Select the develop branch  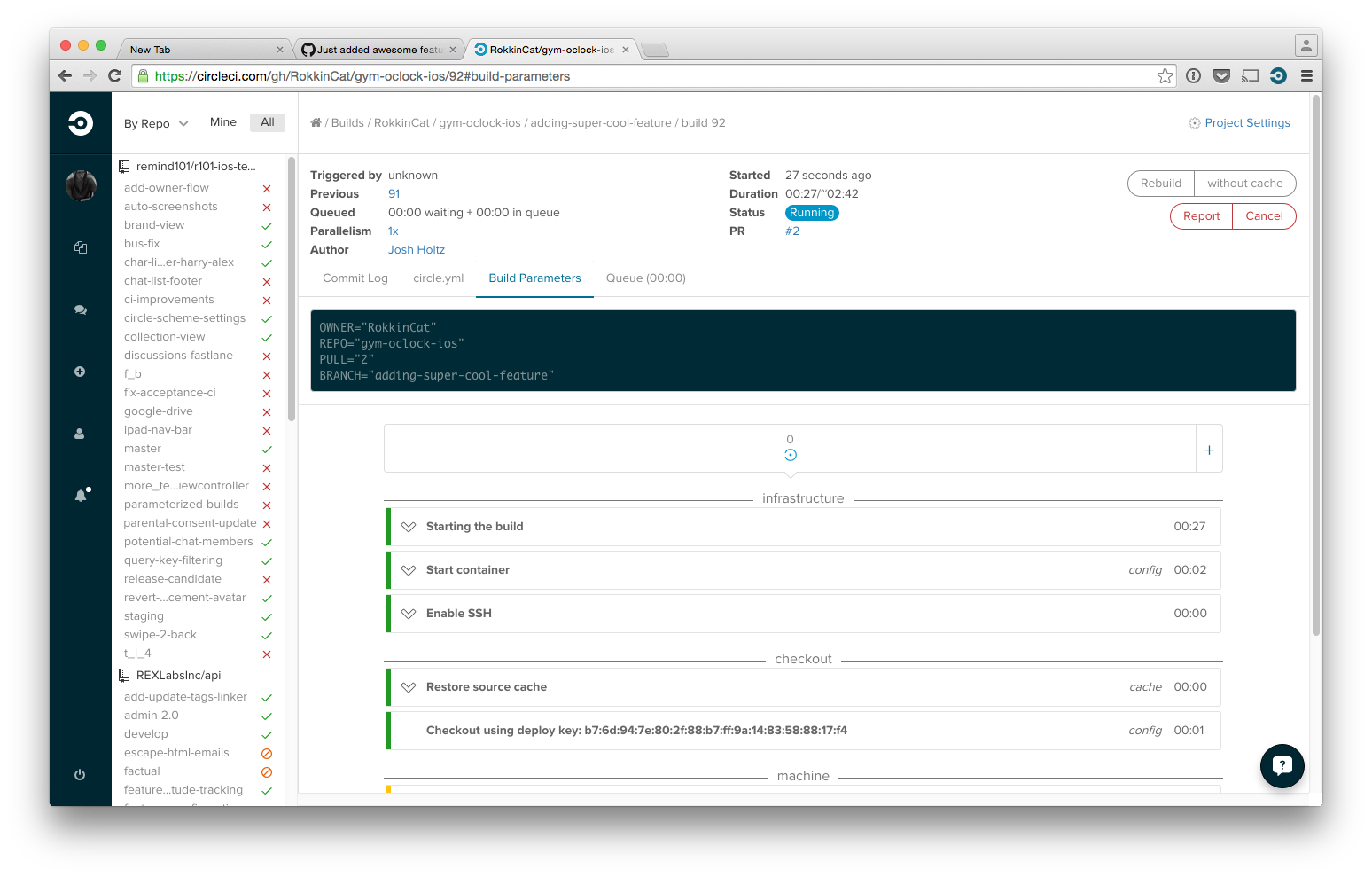coord(146,734)
